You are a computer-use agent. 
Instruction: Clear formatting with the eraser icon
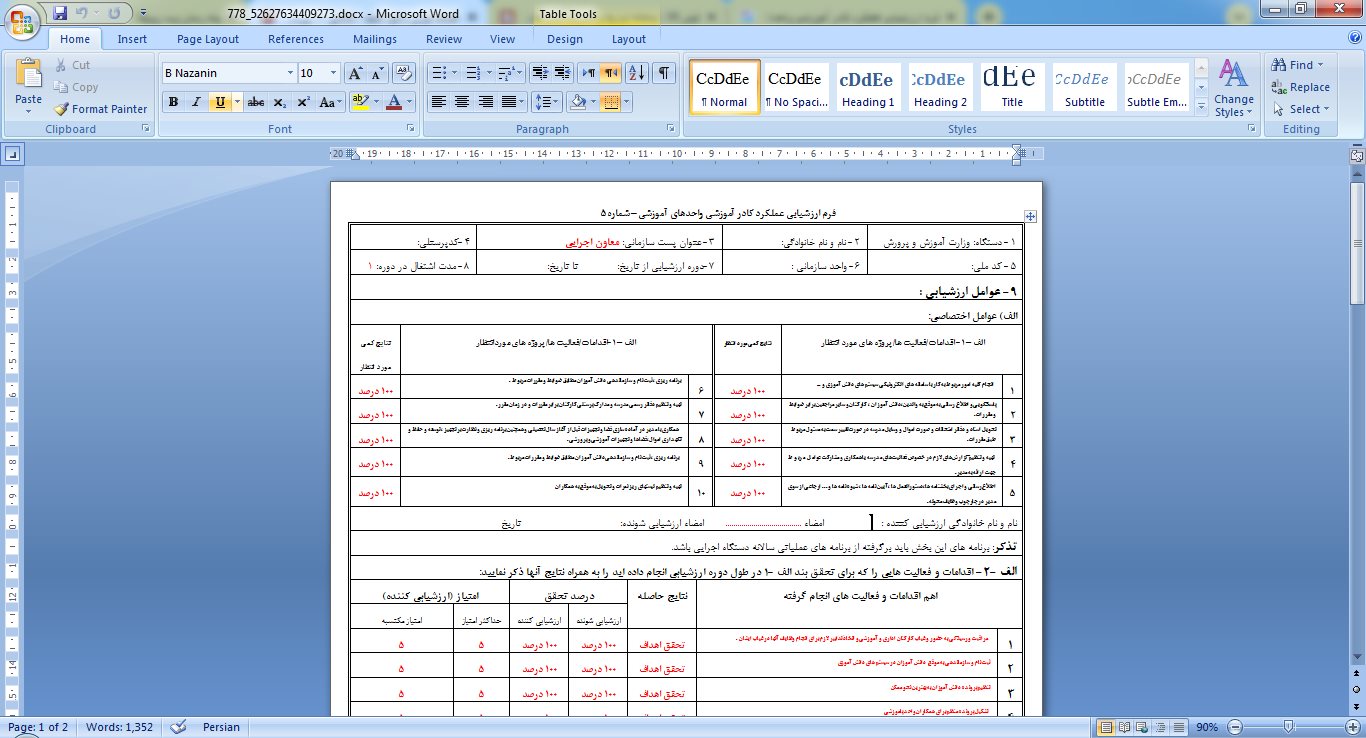[x=405, y=73]
